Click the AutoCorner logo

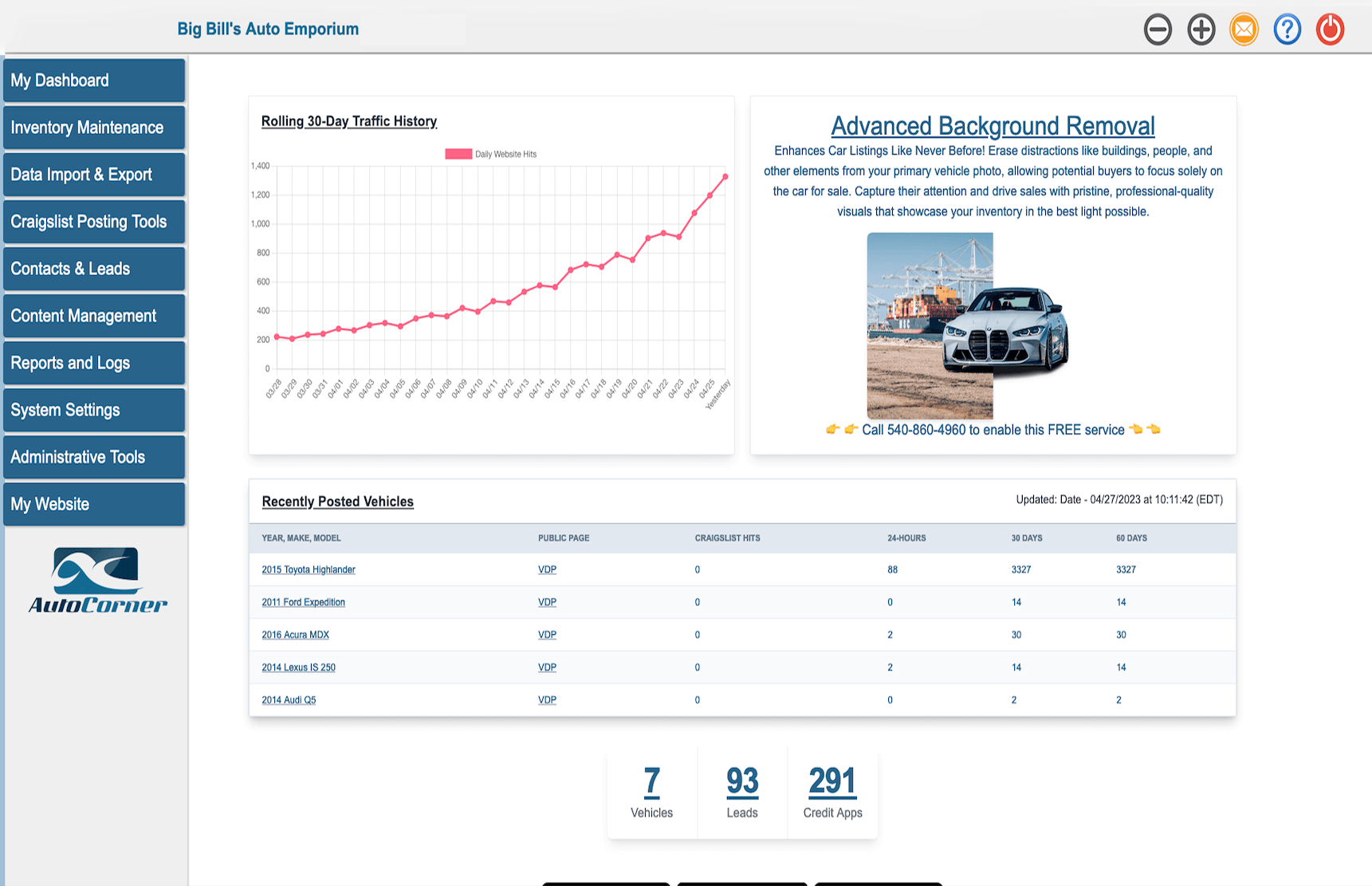pos(97,581)
